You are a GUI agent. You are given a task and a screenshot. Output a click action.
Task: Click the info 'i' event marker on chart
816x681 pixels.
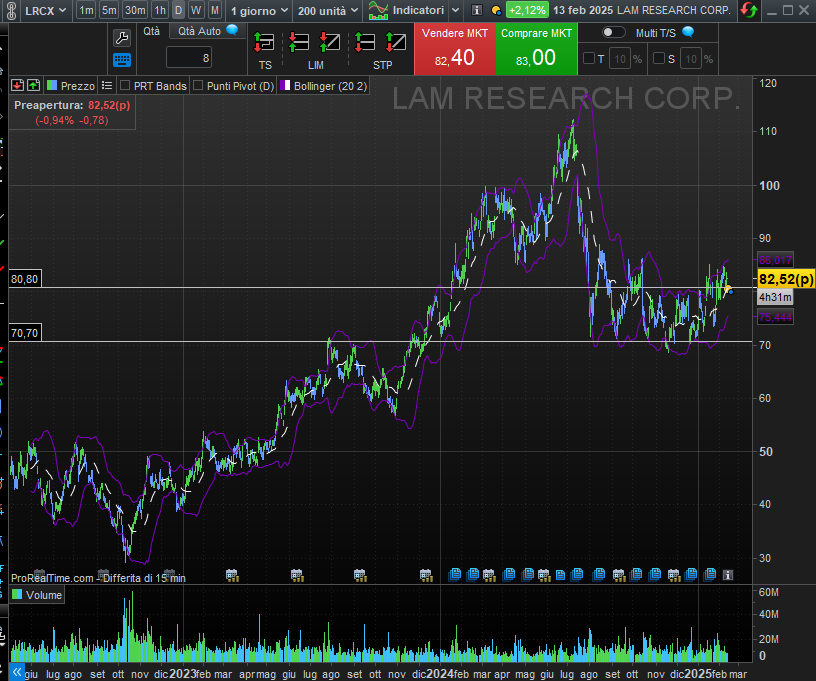point(728,575)
